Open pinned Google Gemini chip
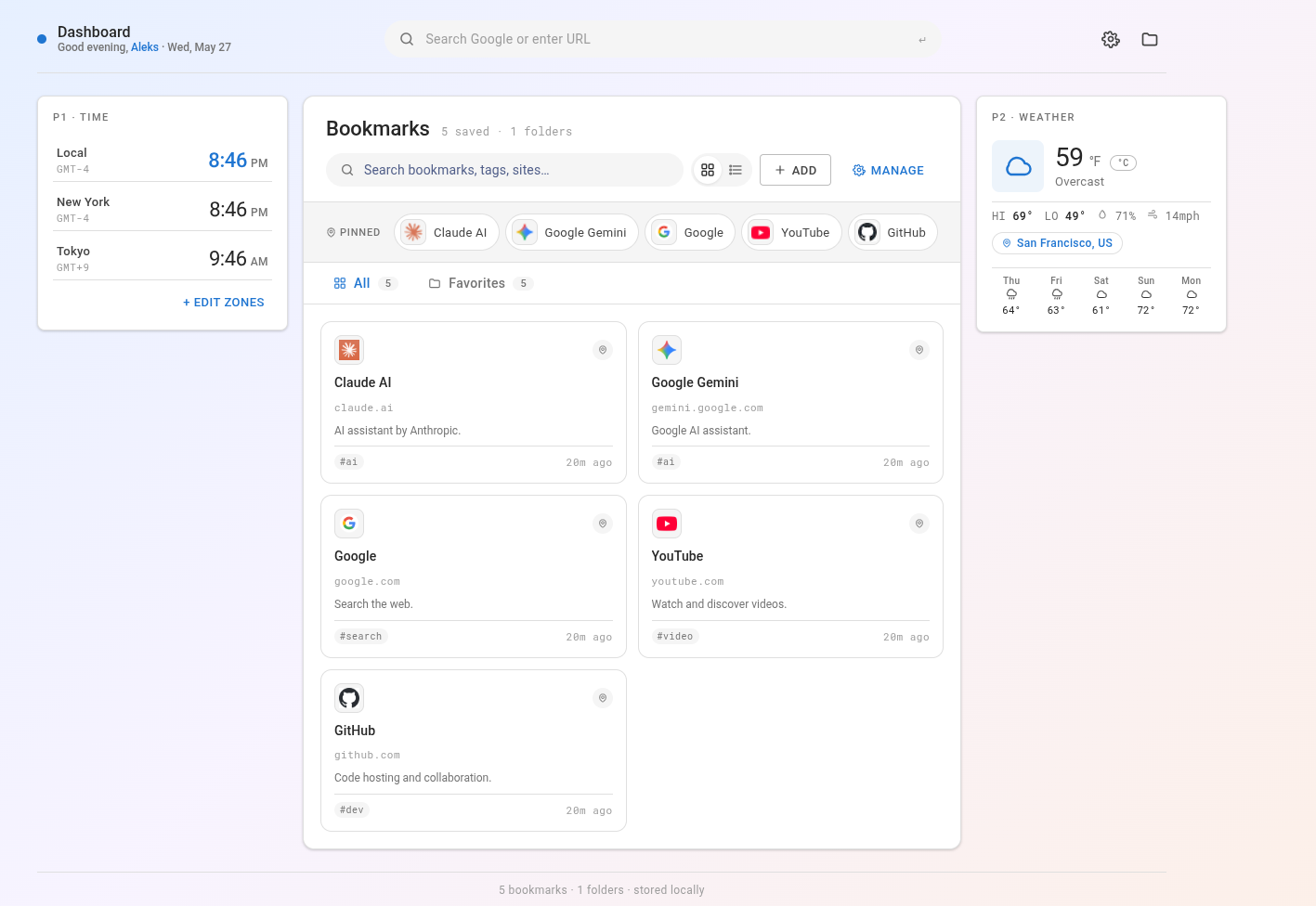 coord(572,232)
